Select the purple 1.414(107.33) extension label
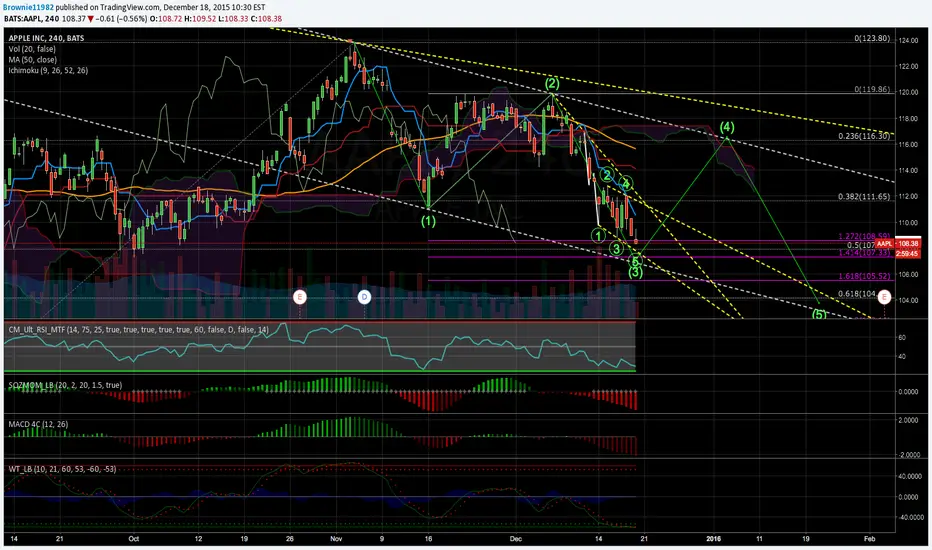Viewport: 932px width, 550px height. 864,253
